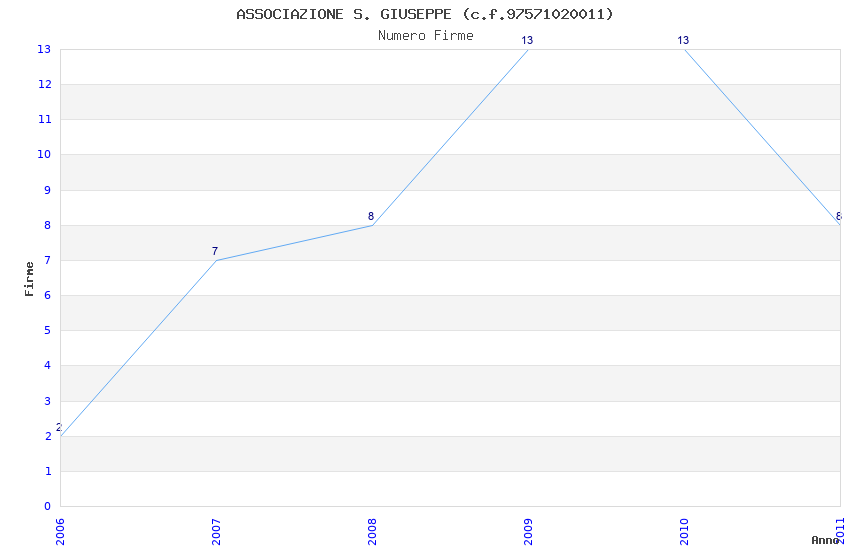
Task: Click y-axis tick value 9
Action: [48, 190]
